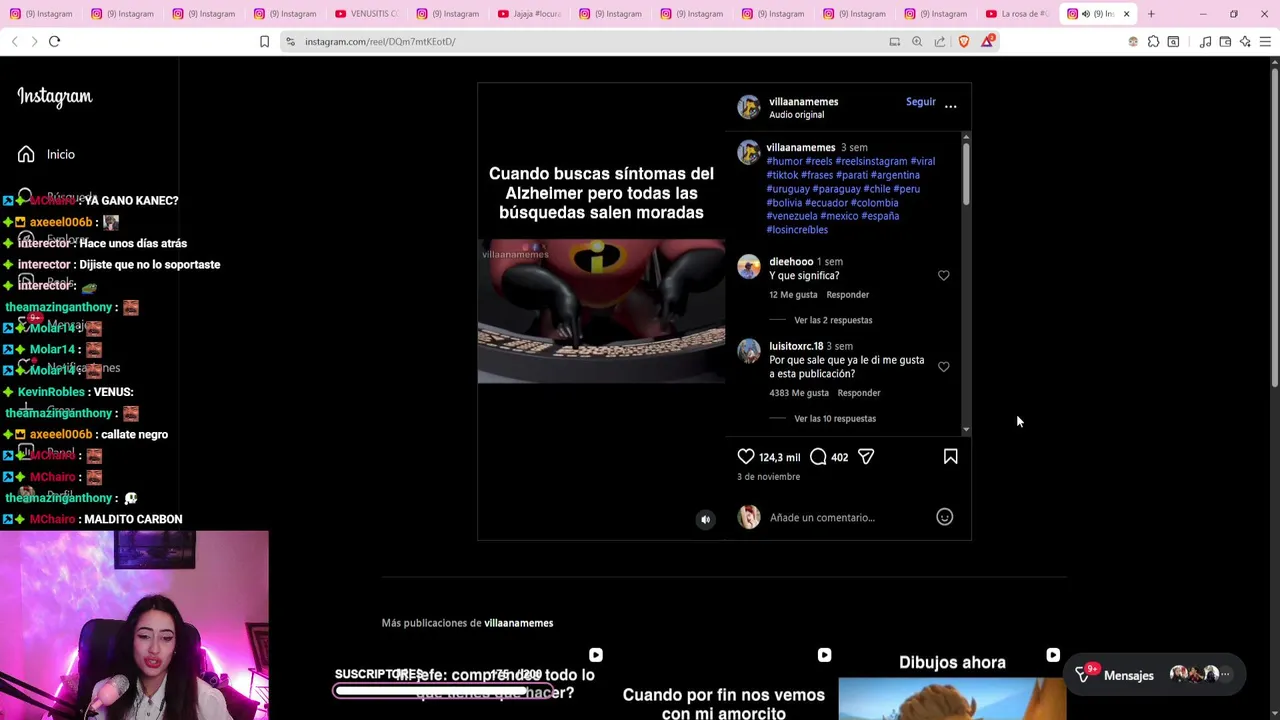Open the #humor hashtag

coord(784,161)
